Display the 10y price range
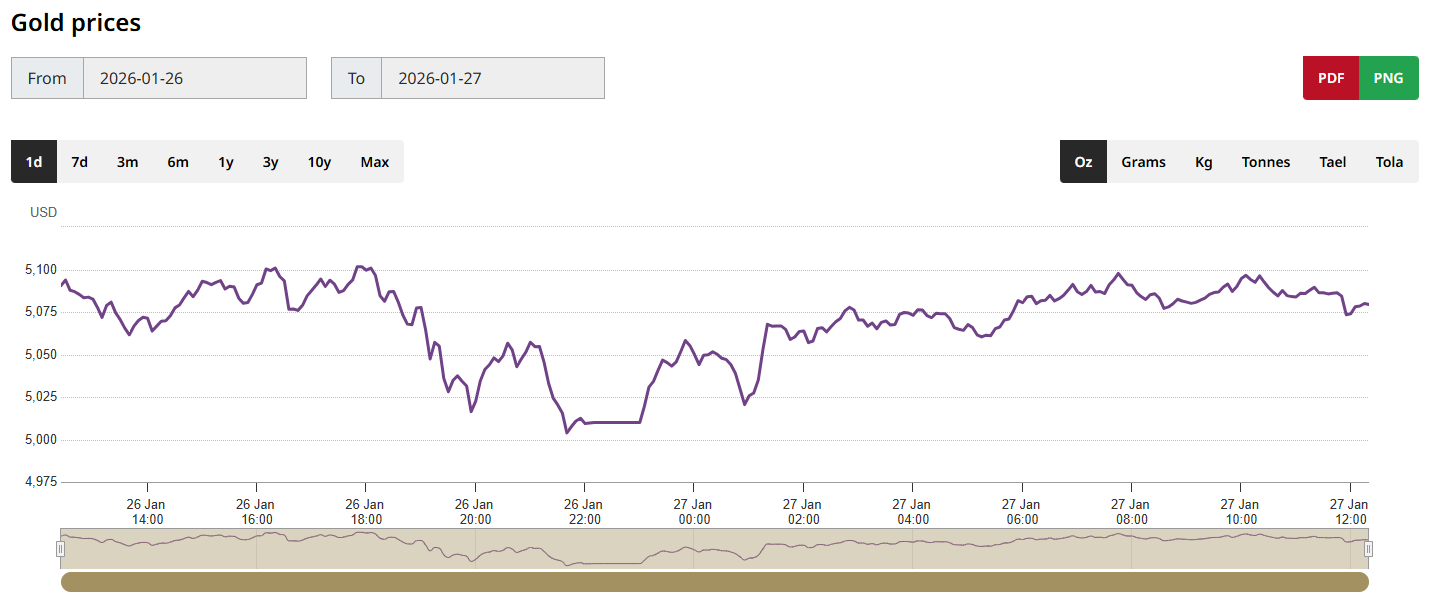This screenshot has height=610, width=1431. (319, 162)
